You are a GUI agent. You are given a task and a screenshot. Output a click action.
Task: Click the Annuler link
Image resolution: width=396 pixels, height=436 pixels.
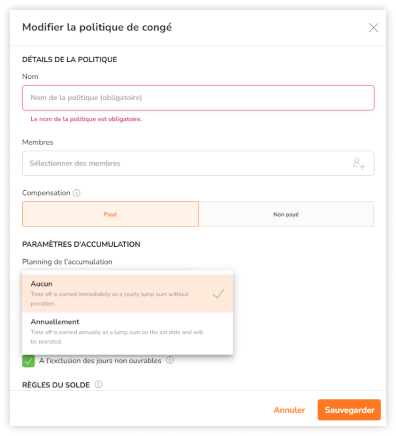pyautogui.click(x=289, y=410)
